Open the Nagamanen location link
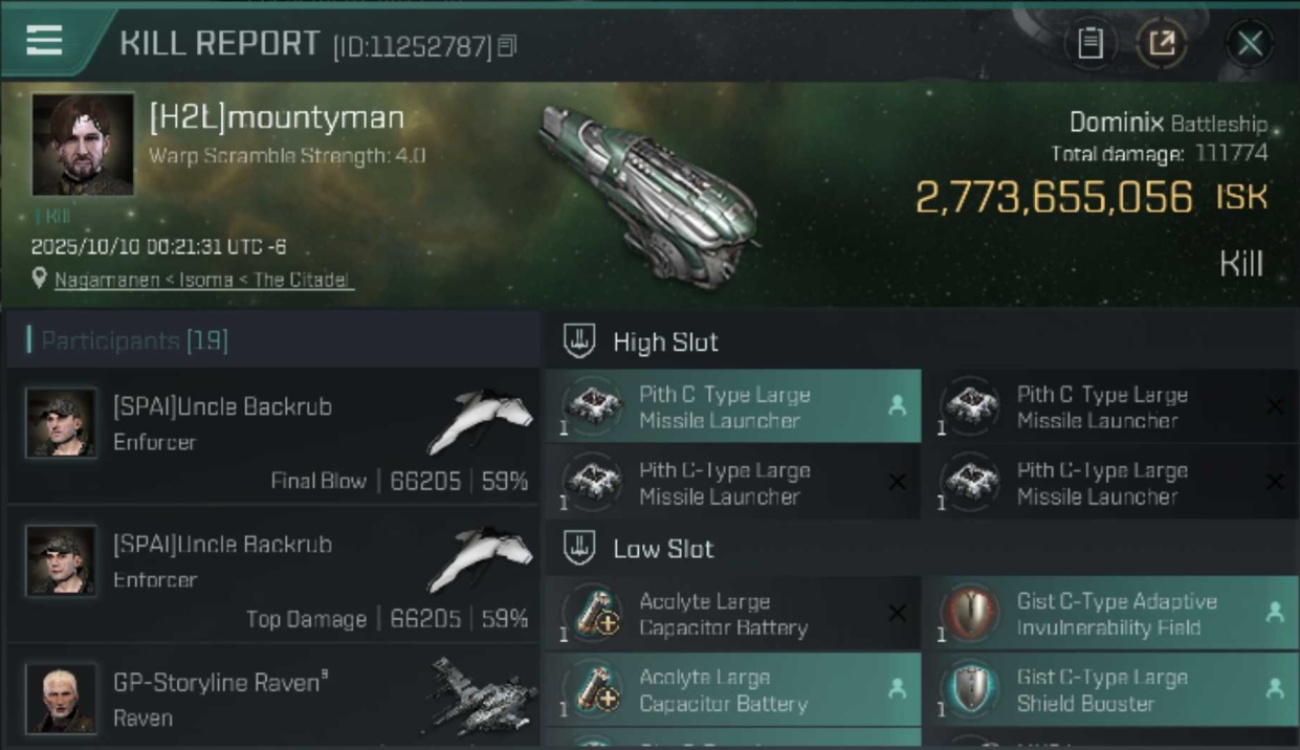 [x=204, y=280]
